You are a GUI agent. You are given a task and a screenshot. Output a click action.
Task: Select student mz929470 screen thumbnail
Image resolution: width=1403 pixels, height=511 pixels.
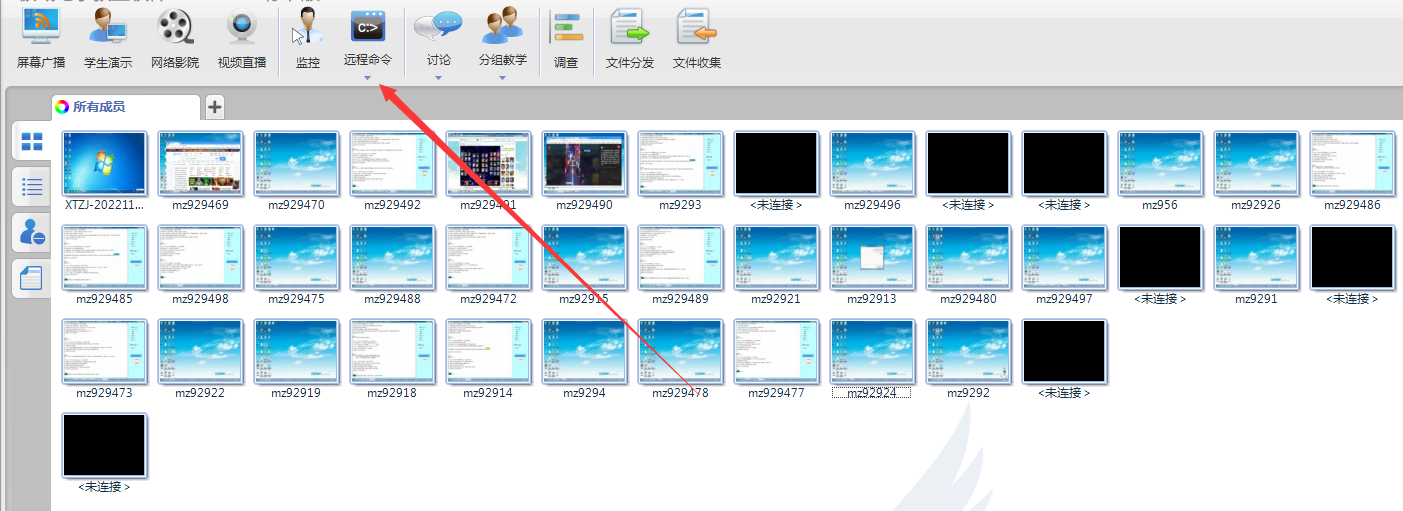coord(297,163)
